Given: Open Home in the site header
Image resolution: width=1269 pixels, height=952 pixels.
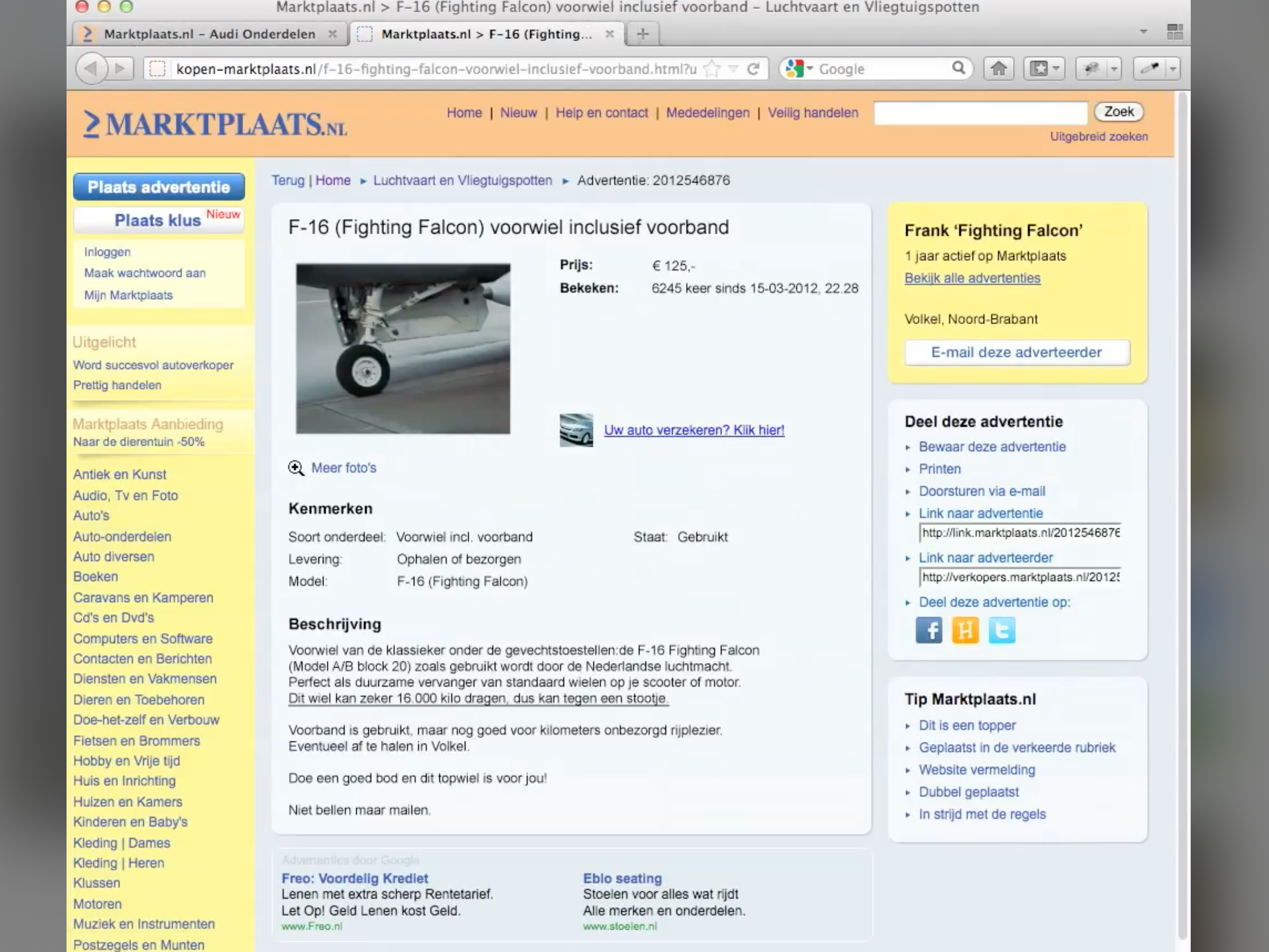Looking at the screenshot, I should pyautogui.click(x=464, y=113).
